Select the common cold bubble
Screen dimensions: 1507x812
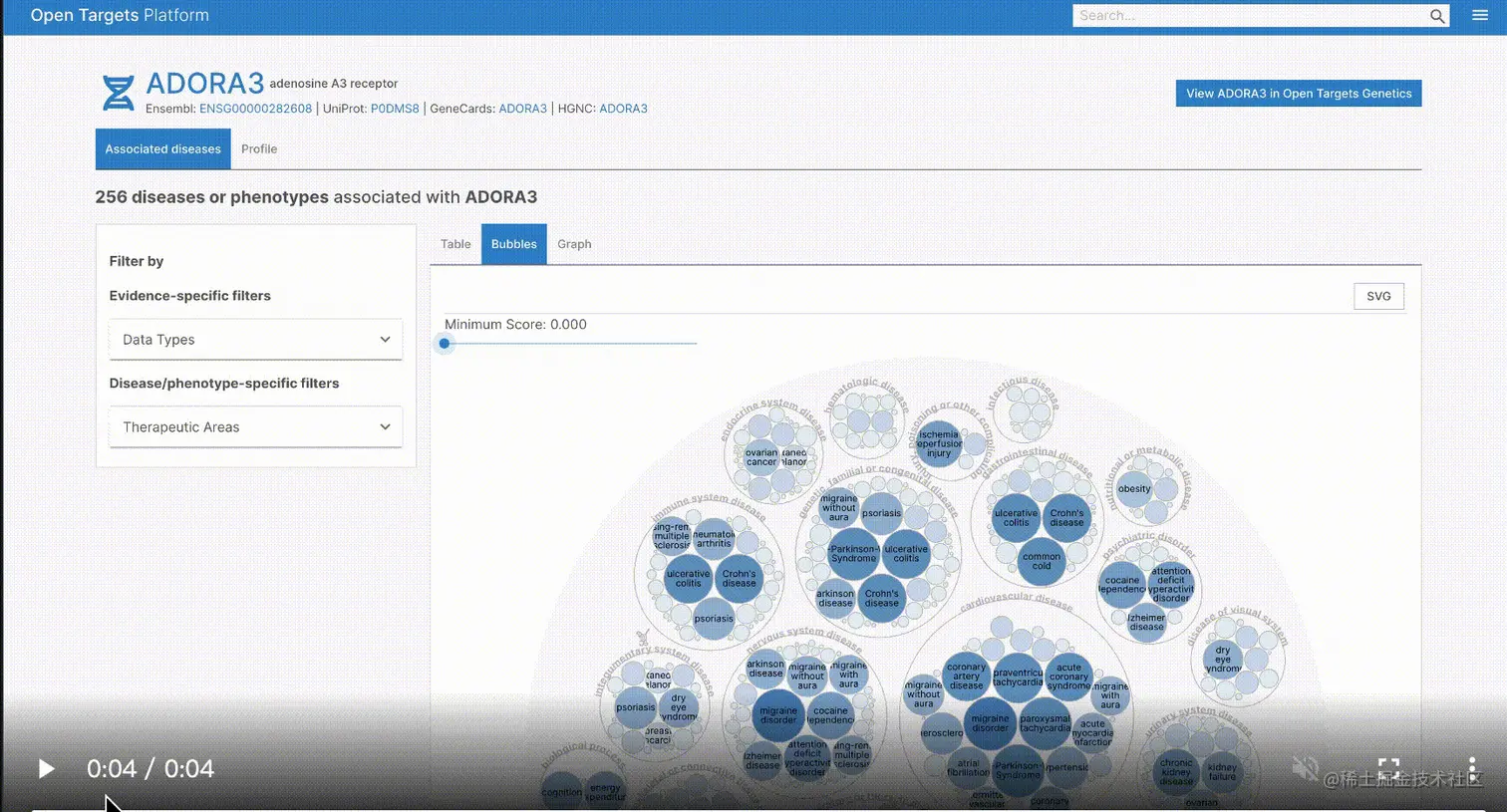coord(1042,561)
